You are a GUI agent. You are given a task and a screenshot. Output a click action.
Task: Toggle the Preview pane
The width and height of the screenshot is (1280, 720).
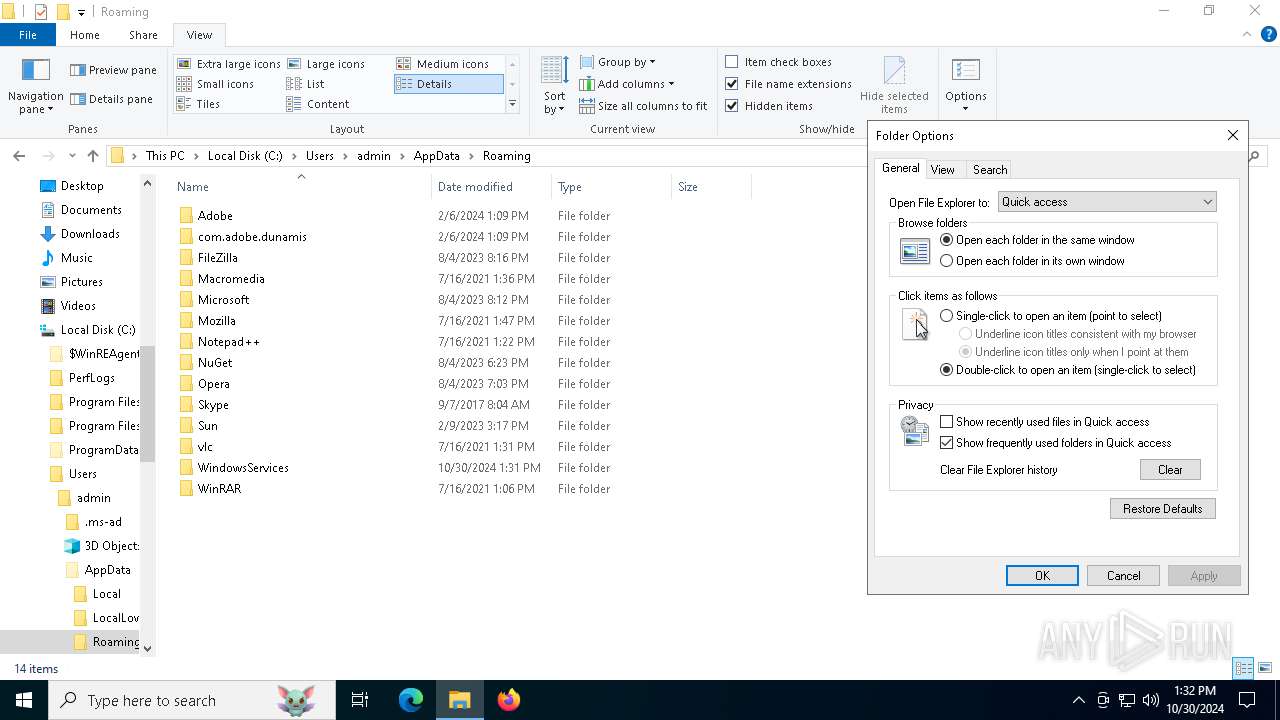pos(113,70)
